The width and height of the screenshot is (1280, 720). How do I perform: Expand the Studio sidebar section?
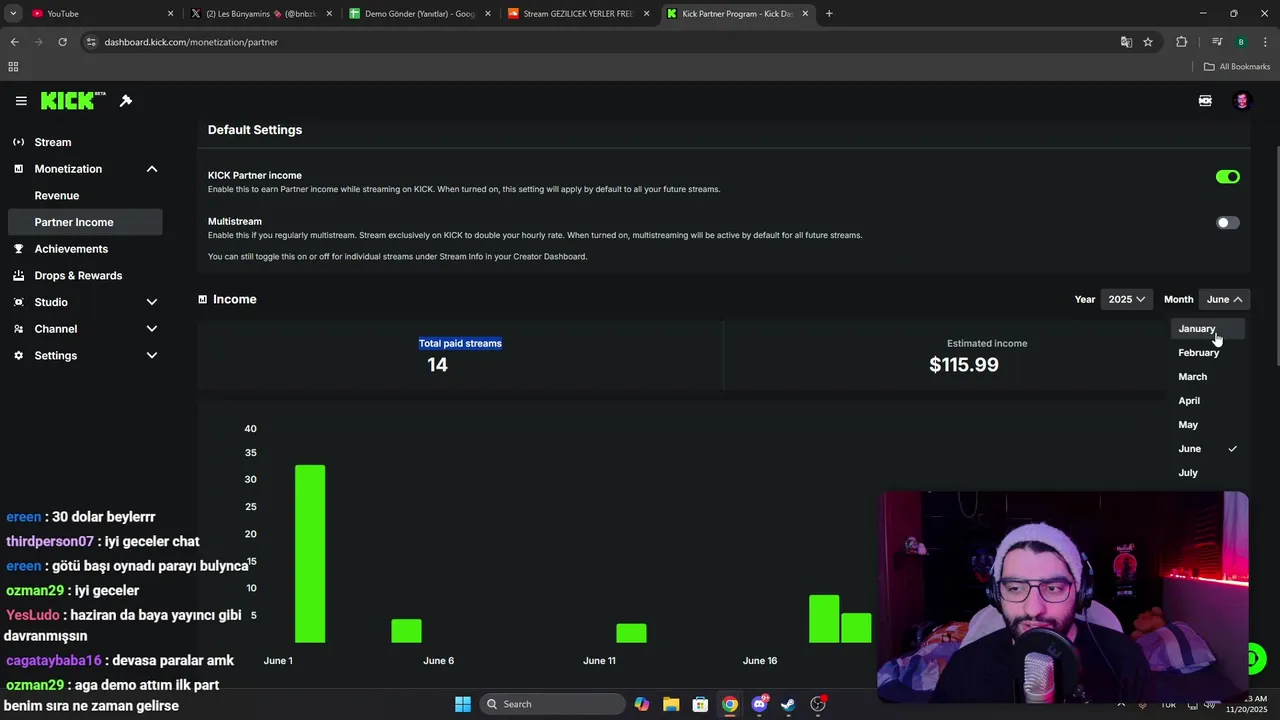click(152, 302)
